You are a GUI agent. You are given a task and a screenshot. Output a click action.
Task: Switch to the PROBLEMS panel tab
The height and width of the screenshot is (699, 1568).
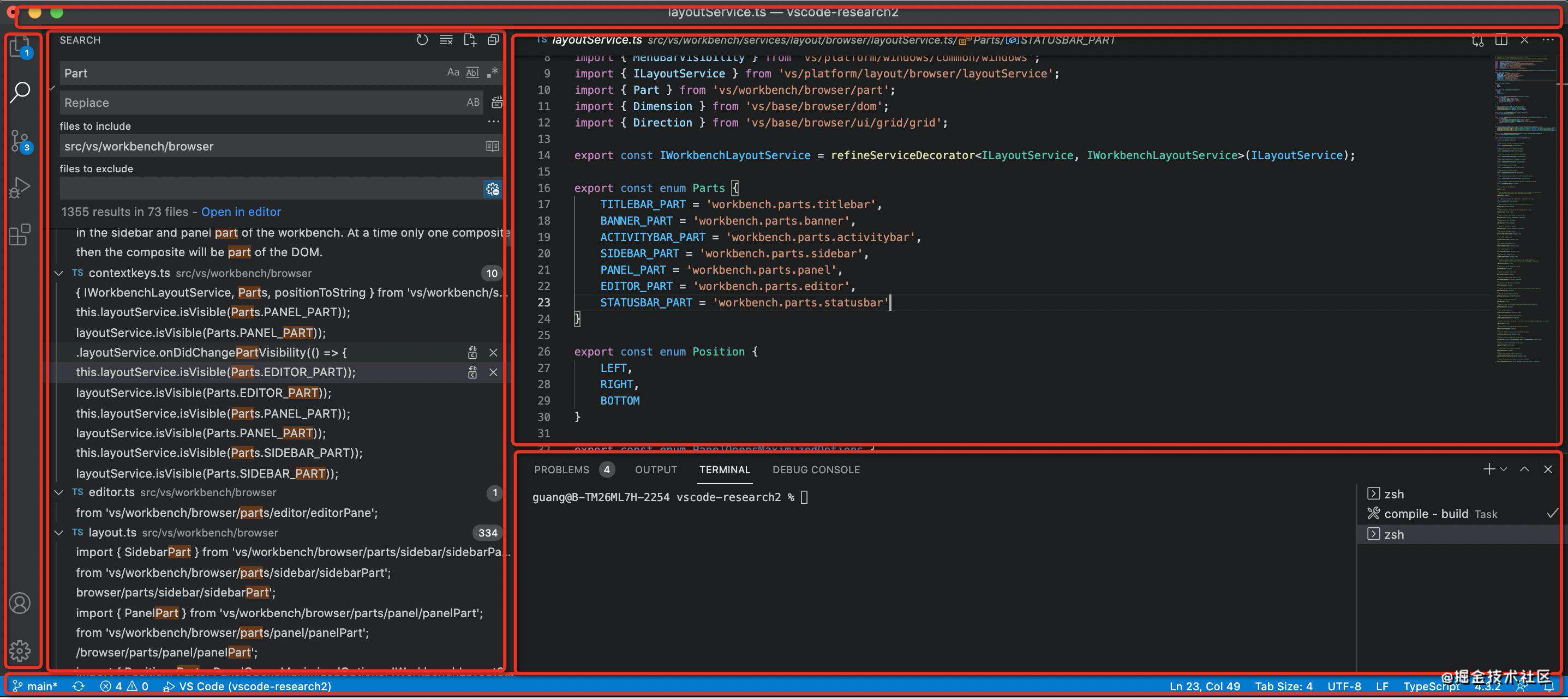(x=561, y=469)
